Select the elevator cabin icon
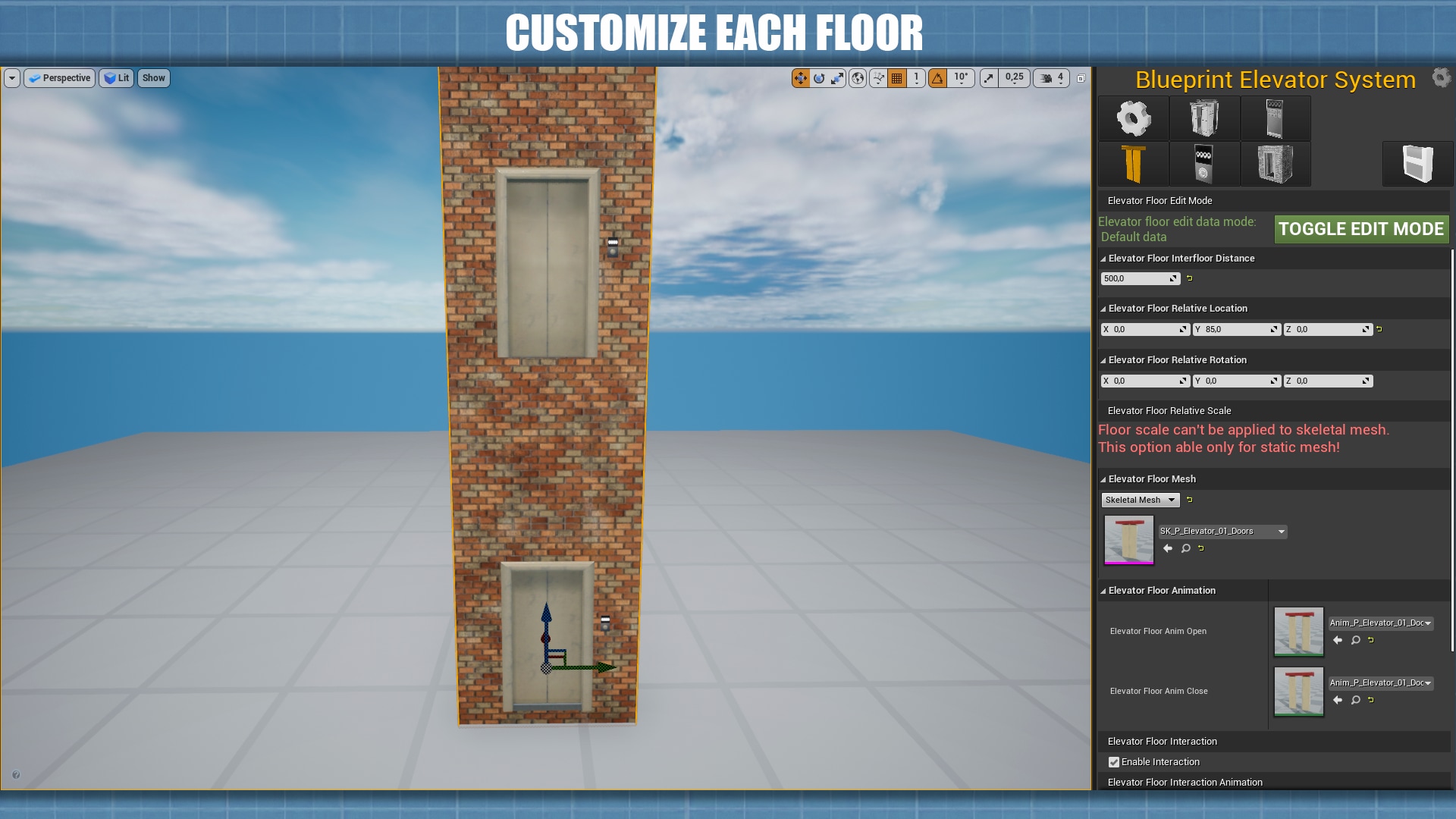Image resolution: width=1456 pixels, height=819 pixels. [x=1204, y=118]
